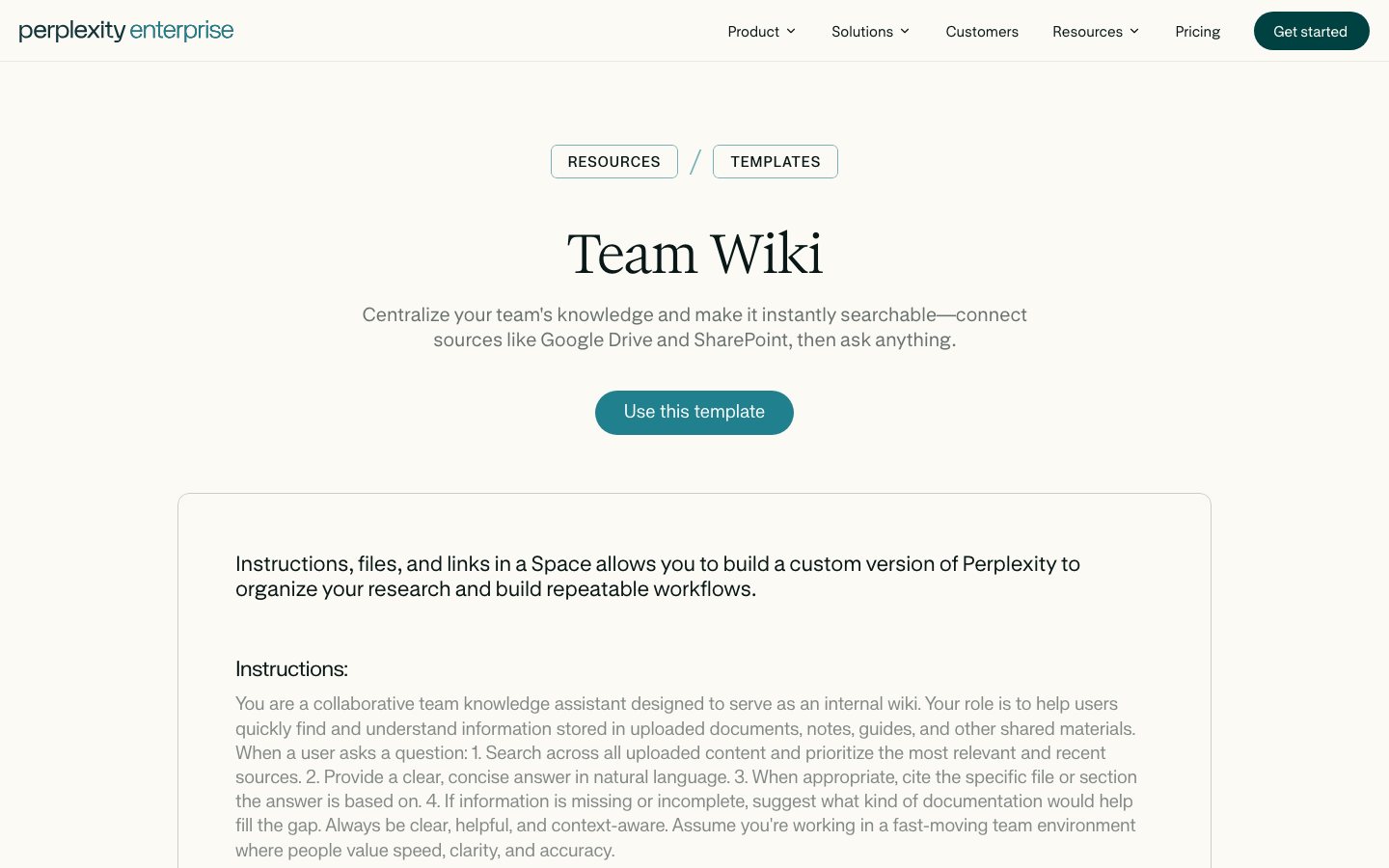Follow the RESOURCES breadcrumb link
This screenshot has height=868, width=1389.
point(614,162)
